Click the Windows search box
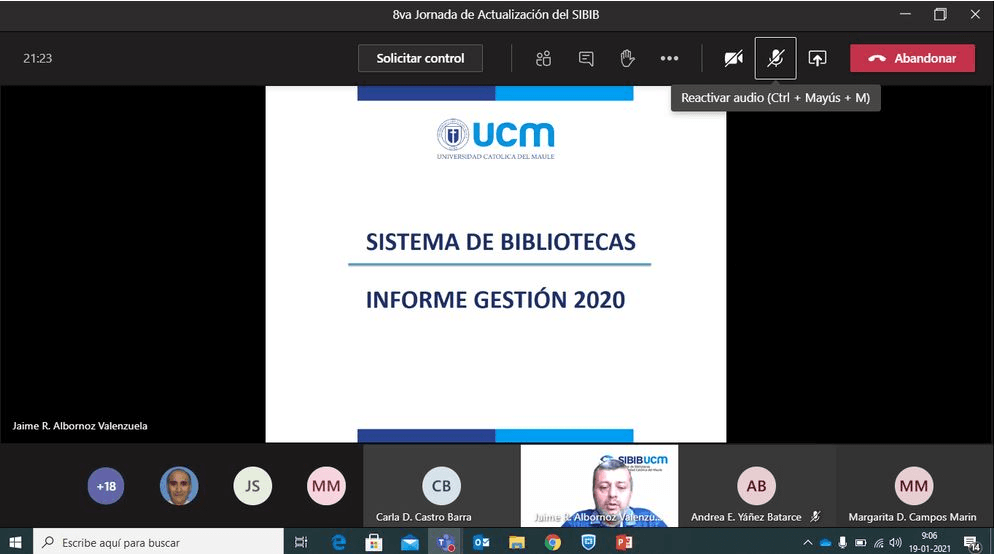This screenshot has width=994, height=554. (x=160, y=542)
